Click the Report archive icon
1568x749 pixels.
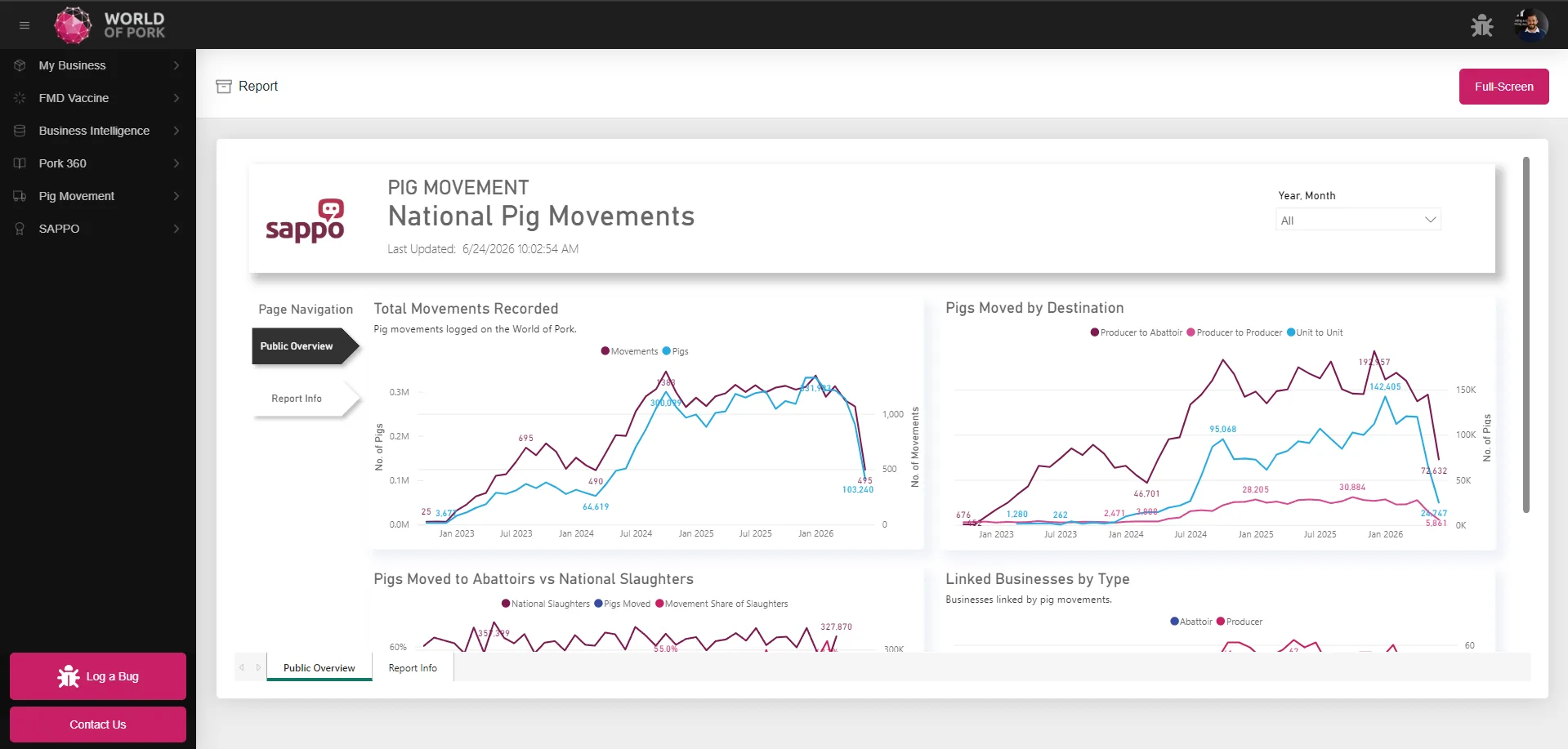224,87
